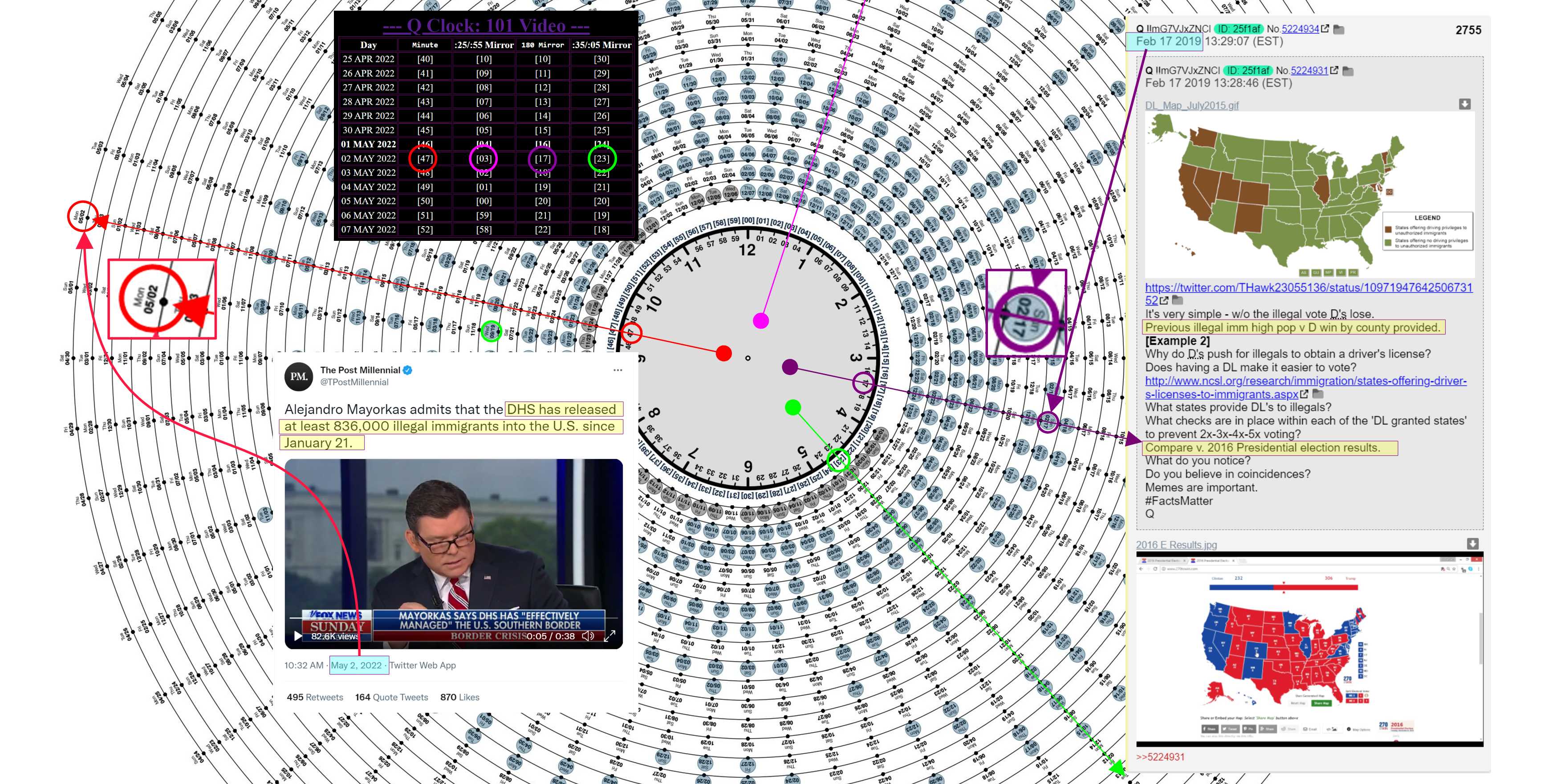The width and height of the screenshot is (1552, 784).
Task: Follow the twitter.com/THawk23055136 status link
Action: tap(1308, 293)
